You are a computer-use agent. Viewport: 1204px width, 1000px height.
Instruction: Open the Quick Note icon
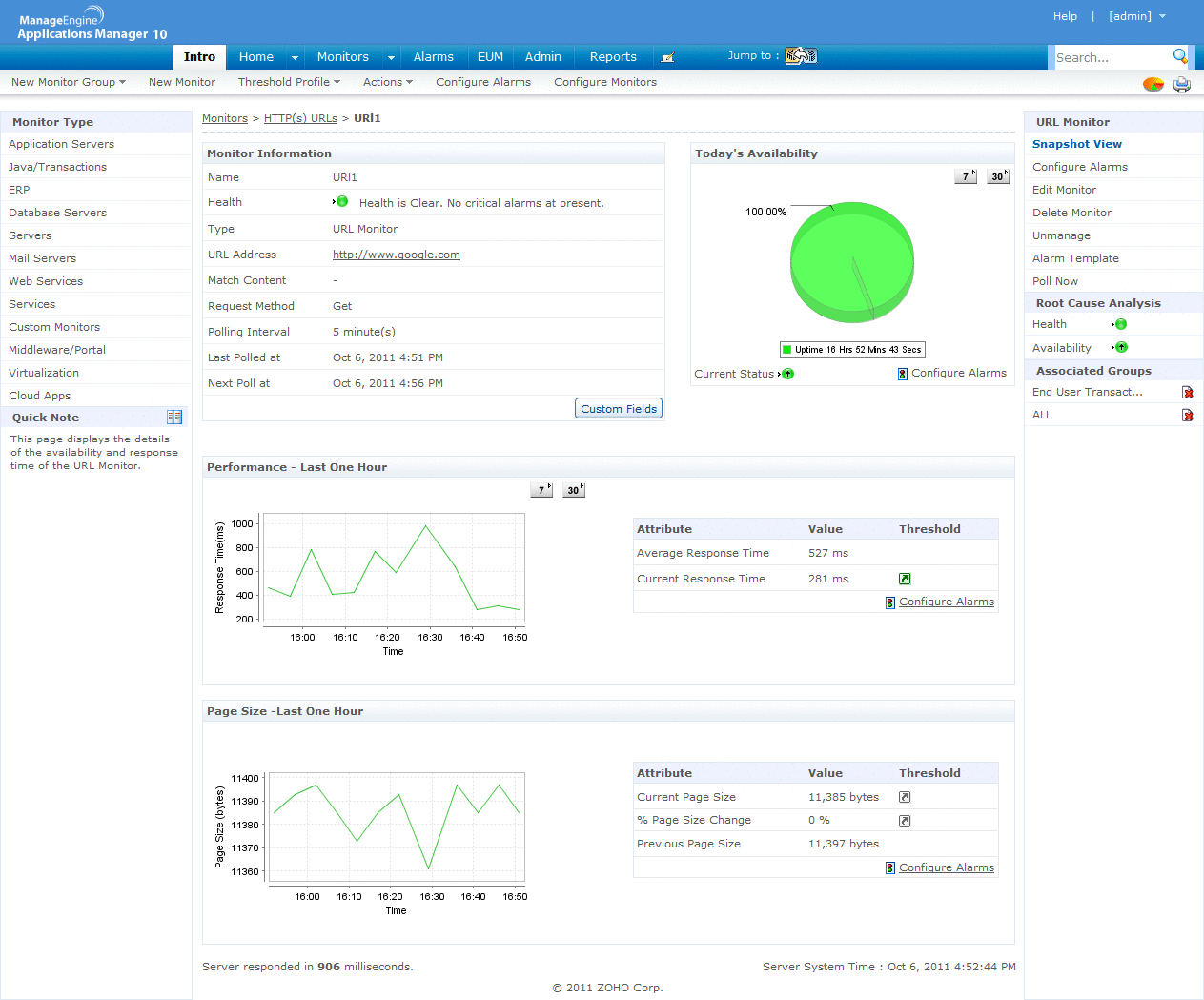pyautogui.click(x=174, y=418)
